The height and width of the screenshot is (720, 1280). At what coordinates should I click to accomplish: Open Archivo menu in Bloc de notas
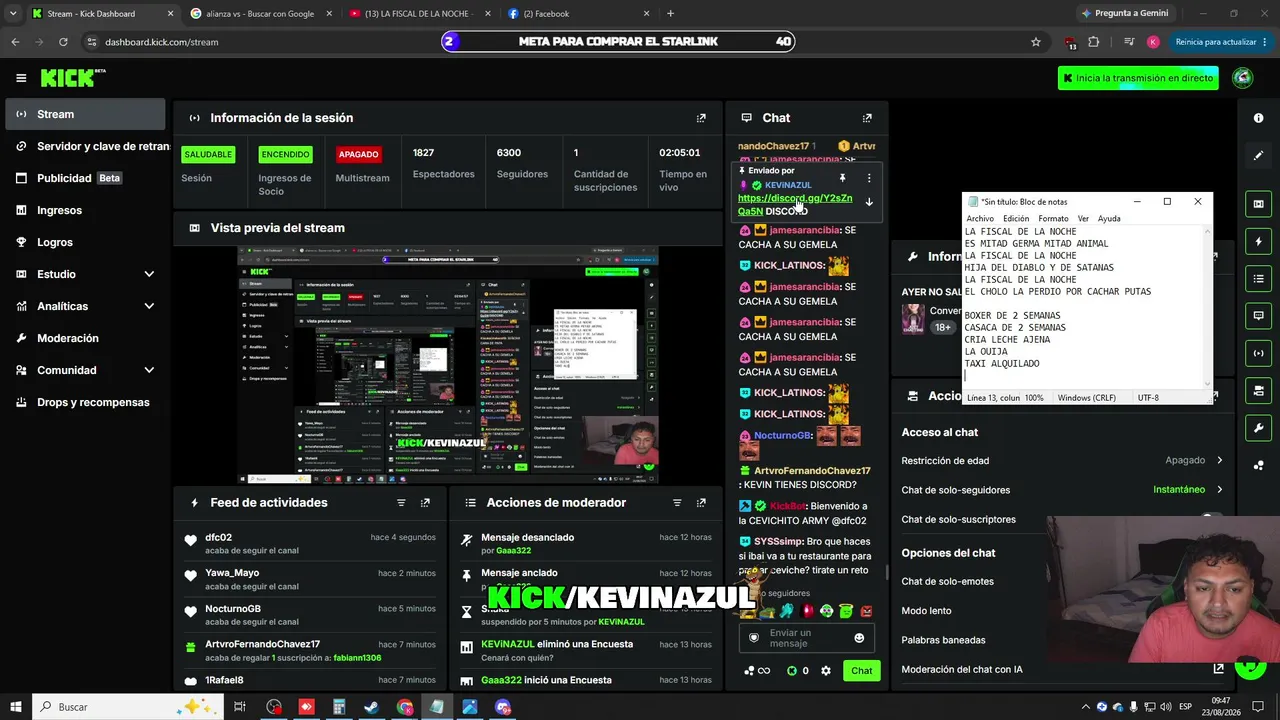point(980,219)
